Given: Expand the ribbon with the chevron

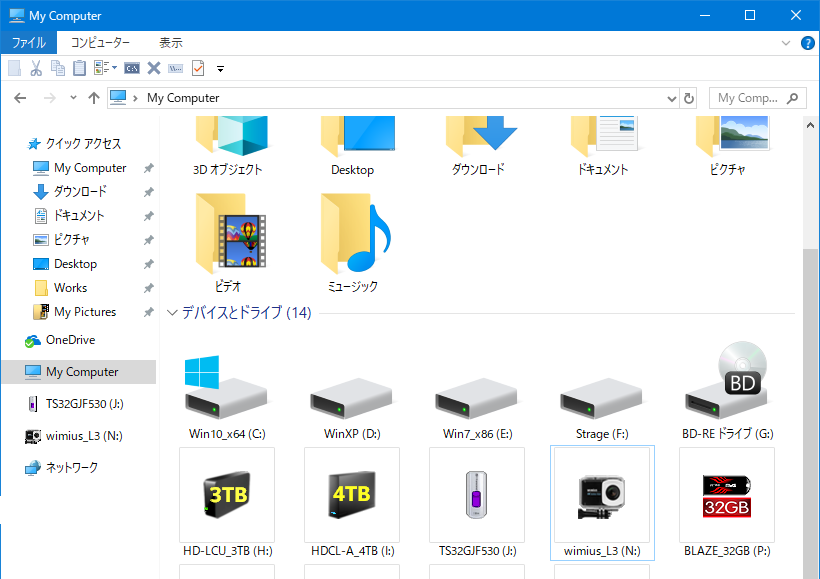Looking at the screenshot, I should (x=785, y=43).
